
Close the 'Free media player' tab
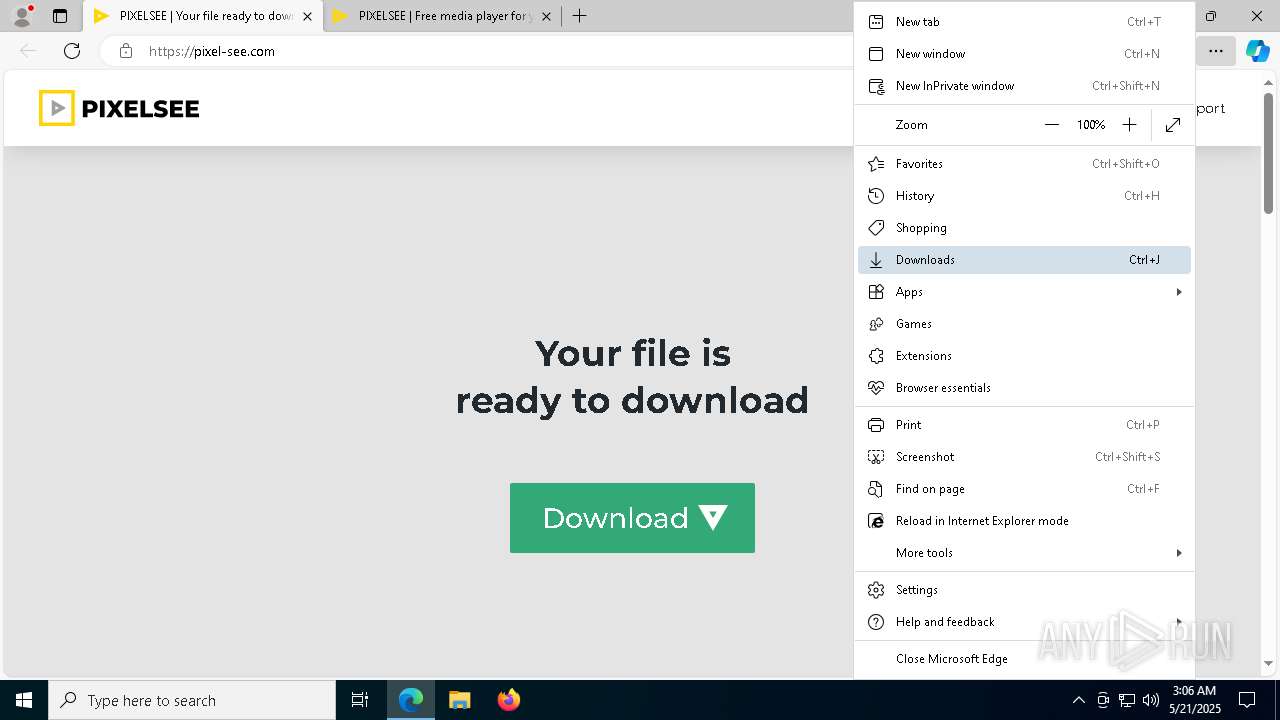point(546,16)
